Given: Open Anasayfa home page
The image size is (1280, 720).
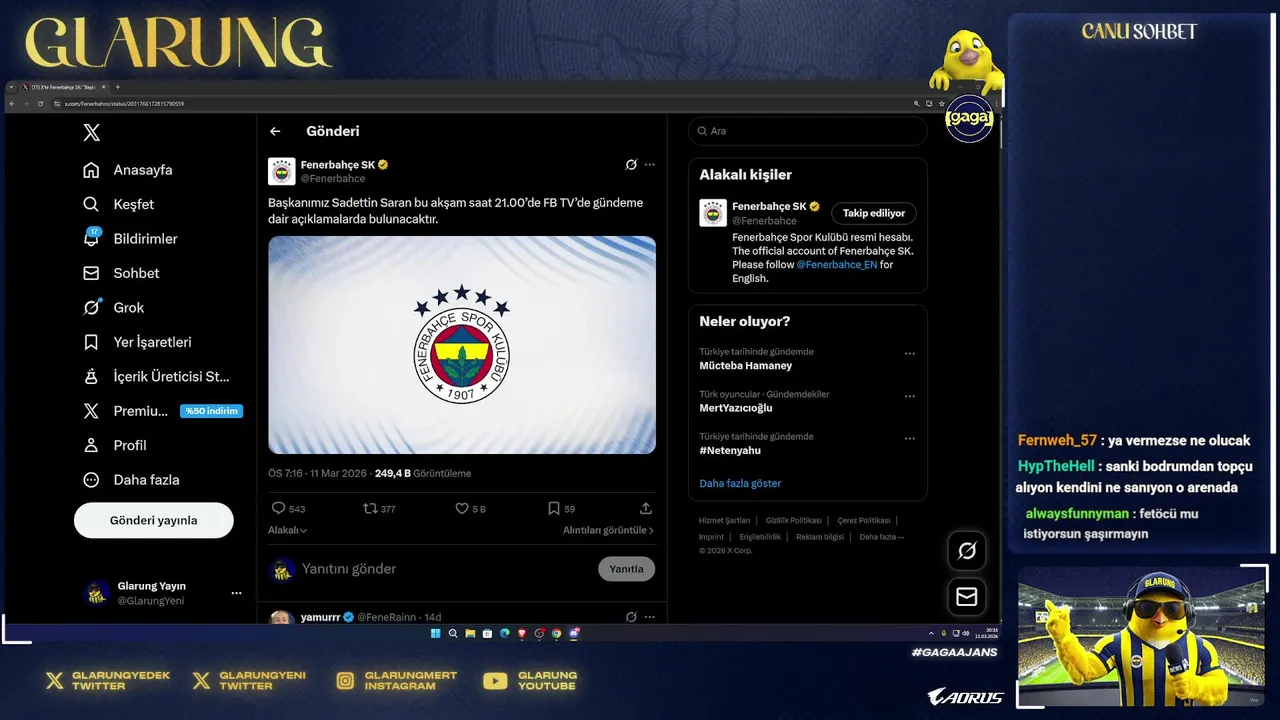Looking at the screenshot, I should [x=127, y=170].
